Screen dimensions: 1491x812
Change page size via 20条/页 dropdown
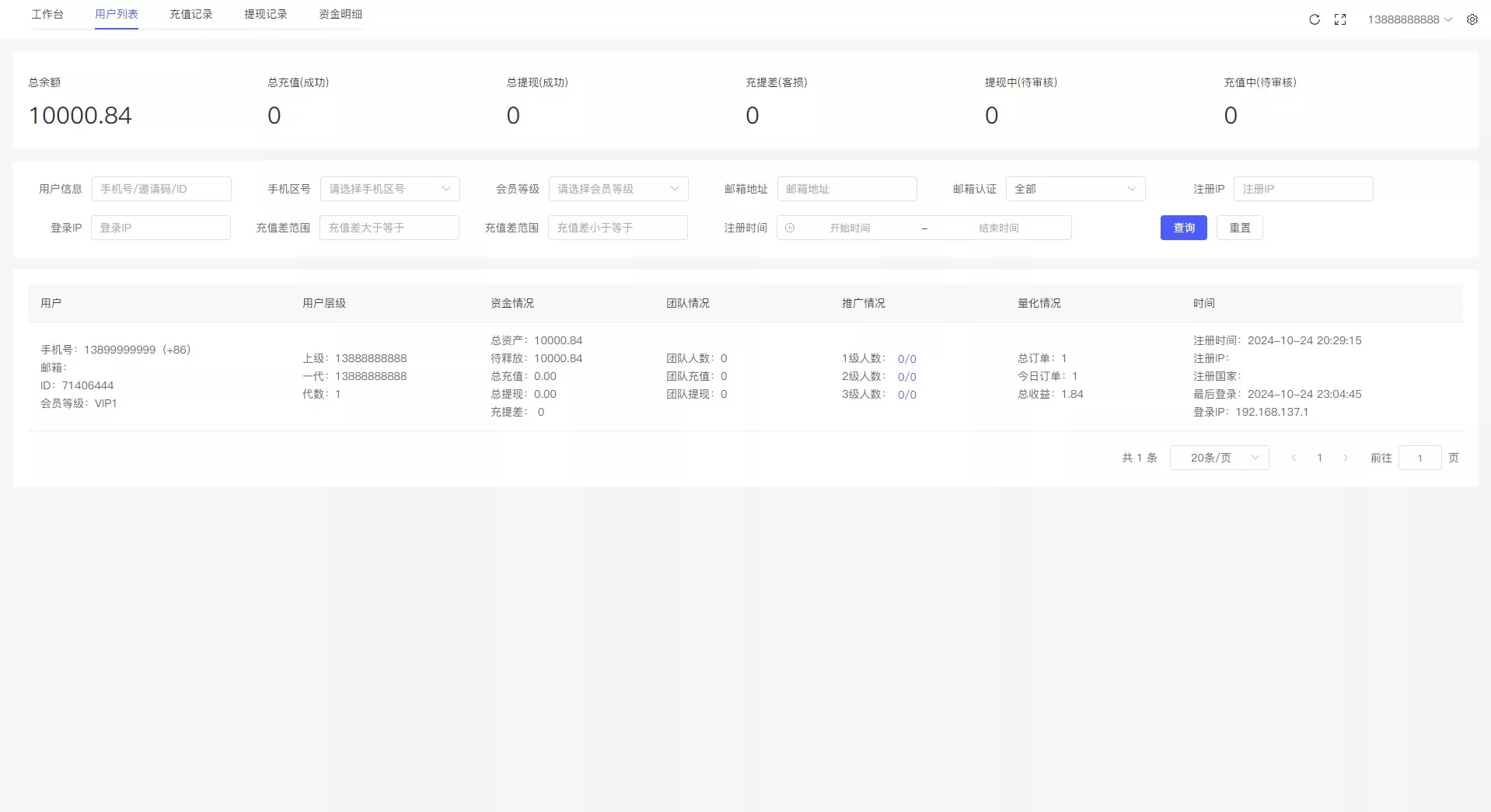(1219, 458)
